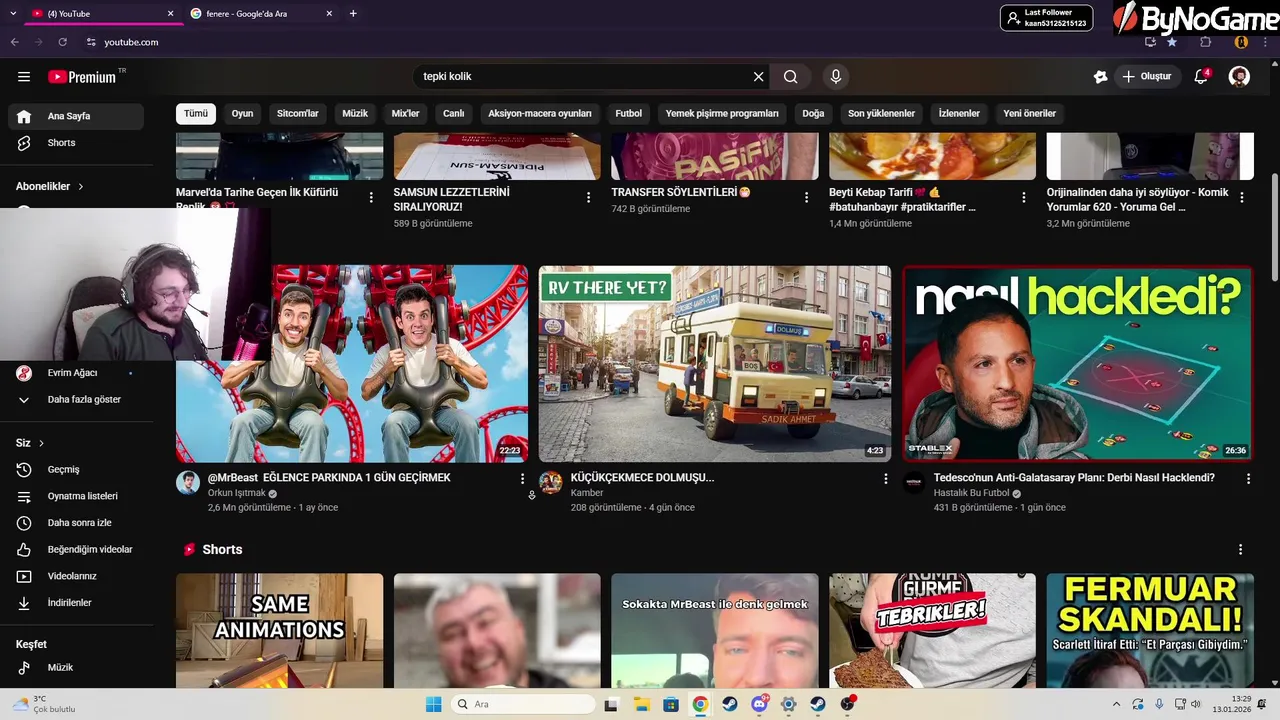Open Hastalık Bu Futbol channel avatar
1280x720 pixels.
914,483
